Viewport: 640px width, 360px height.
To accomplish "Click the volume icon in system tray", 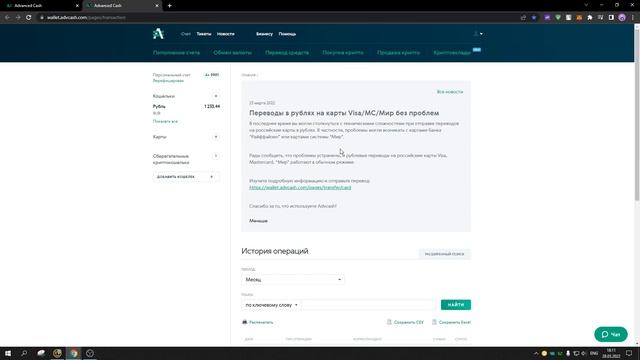I will click(584, 353).
